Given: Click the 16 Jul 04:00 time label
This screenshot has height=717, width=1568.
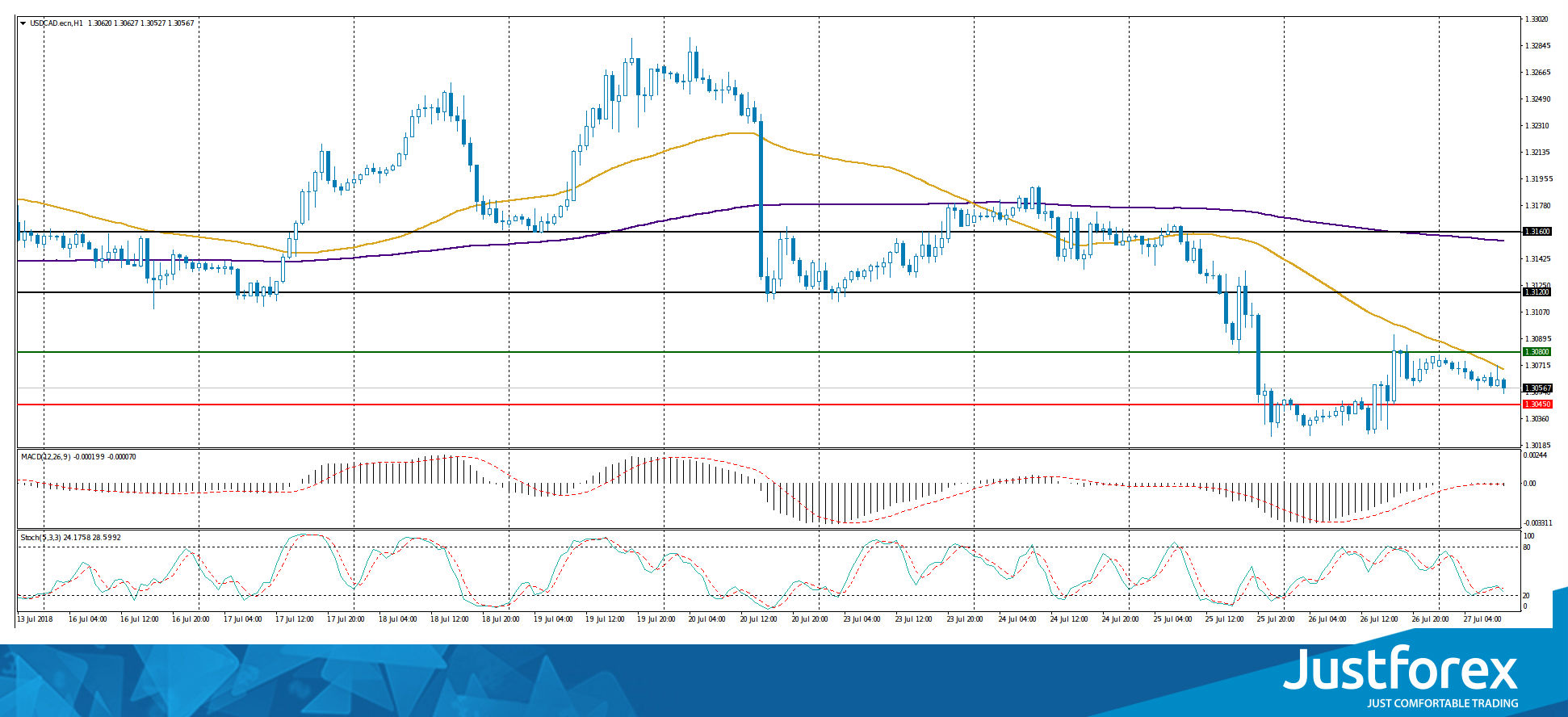Looking at the screenshot, I should [x=88, y=619].
